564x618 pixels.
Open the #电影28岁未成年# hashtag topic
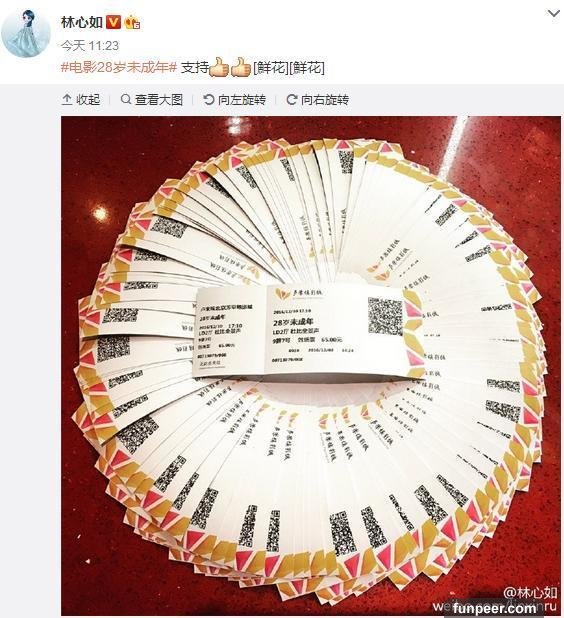point(119,67)
